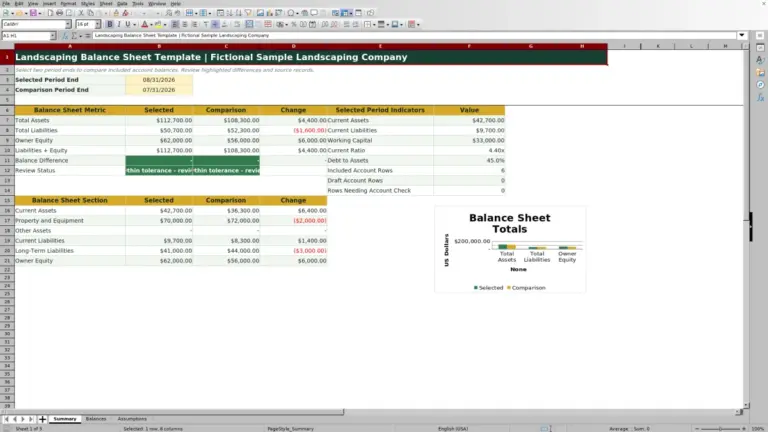Toggle Underline formatting
The width and height of the screenshot is (768, 432).
click(128, 24)
